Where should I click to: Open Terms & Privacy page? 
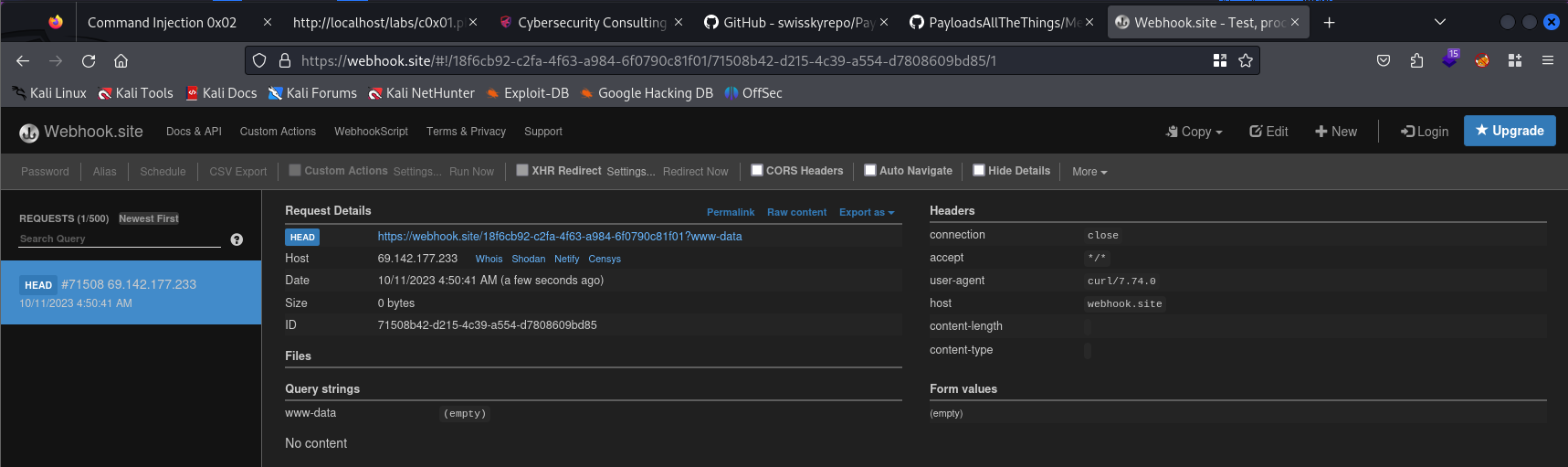pos(466,132)
